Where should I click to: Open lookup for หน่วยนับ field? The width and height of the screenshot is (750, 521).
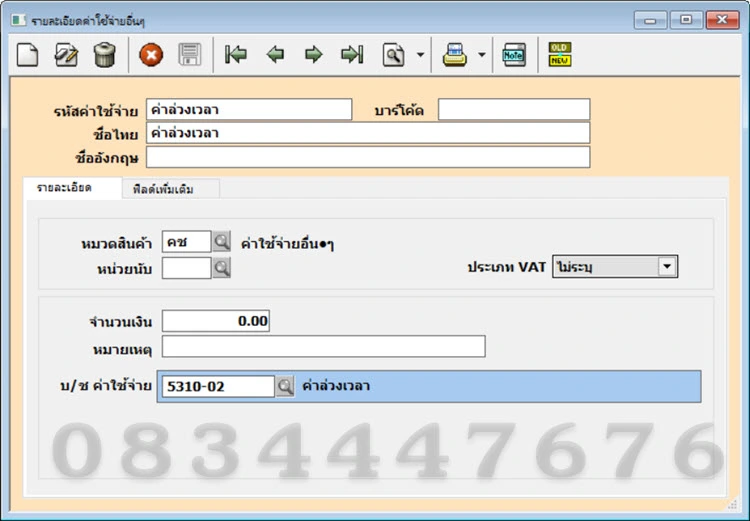[x=221, y=268]
